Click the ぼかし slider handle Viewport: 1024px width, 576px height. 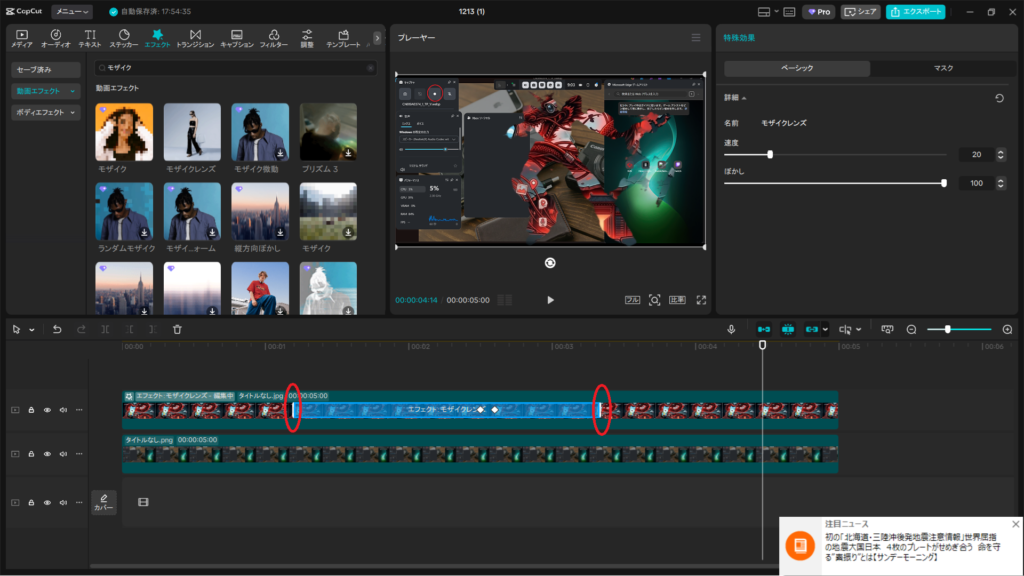click(x=944, y=183)
